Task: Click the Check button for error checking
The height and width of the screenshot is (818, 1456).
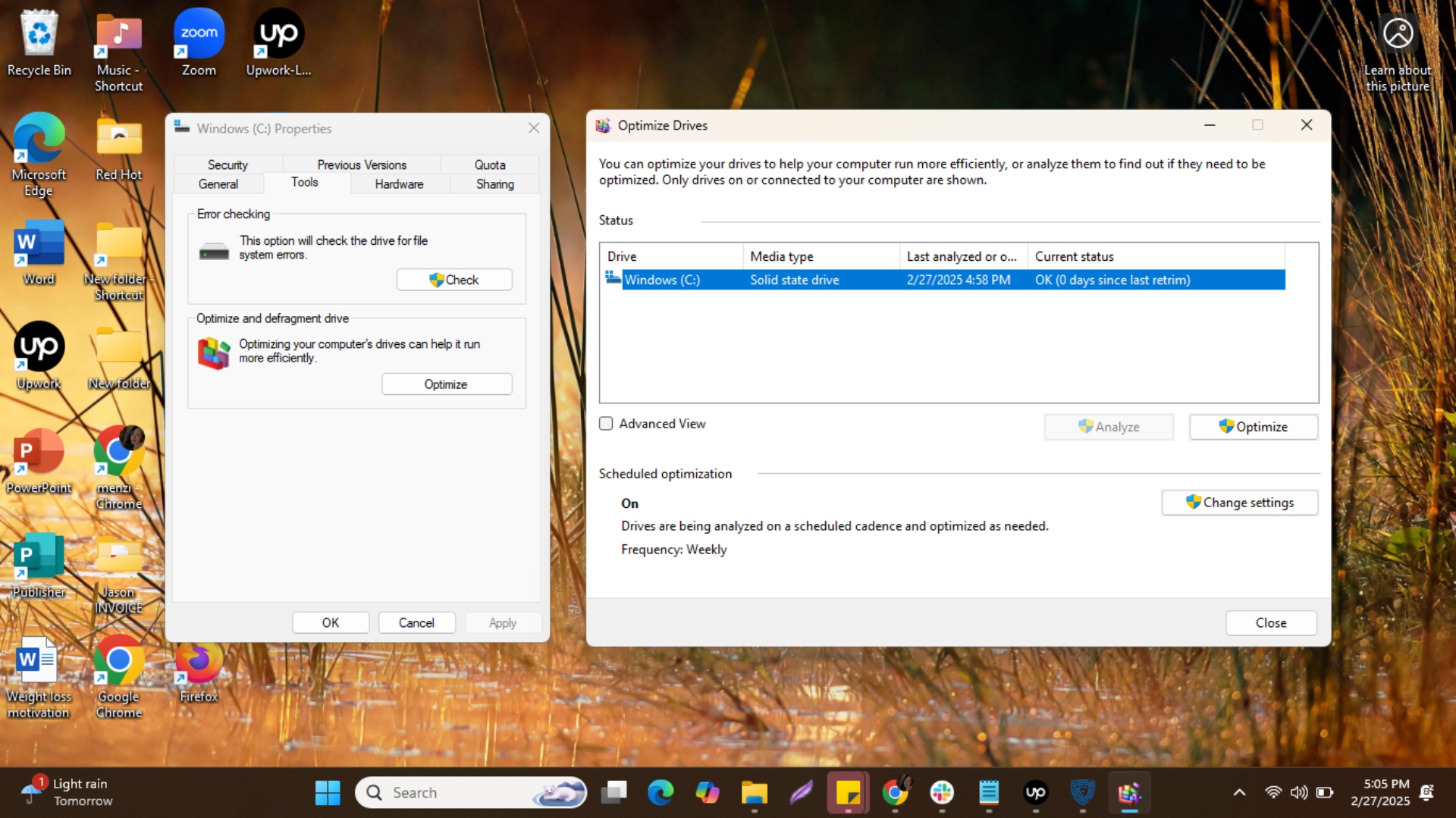Action: [453, 279]
